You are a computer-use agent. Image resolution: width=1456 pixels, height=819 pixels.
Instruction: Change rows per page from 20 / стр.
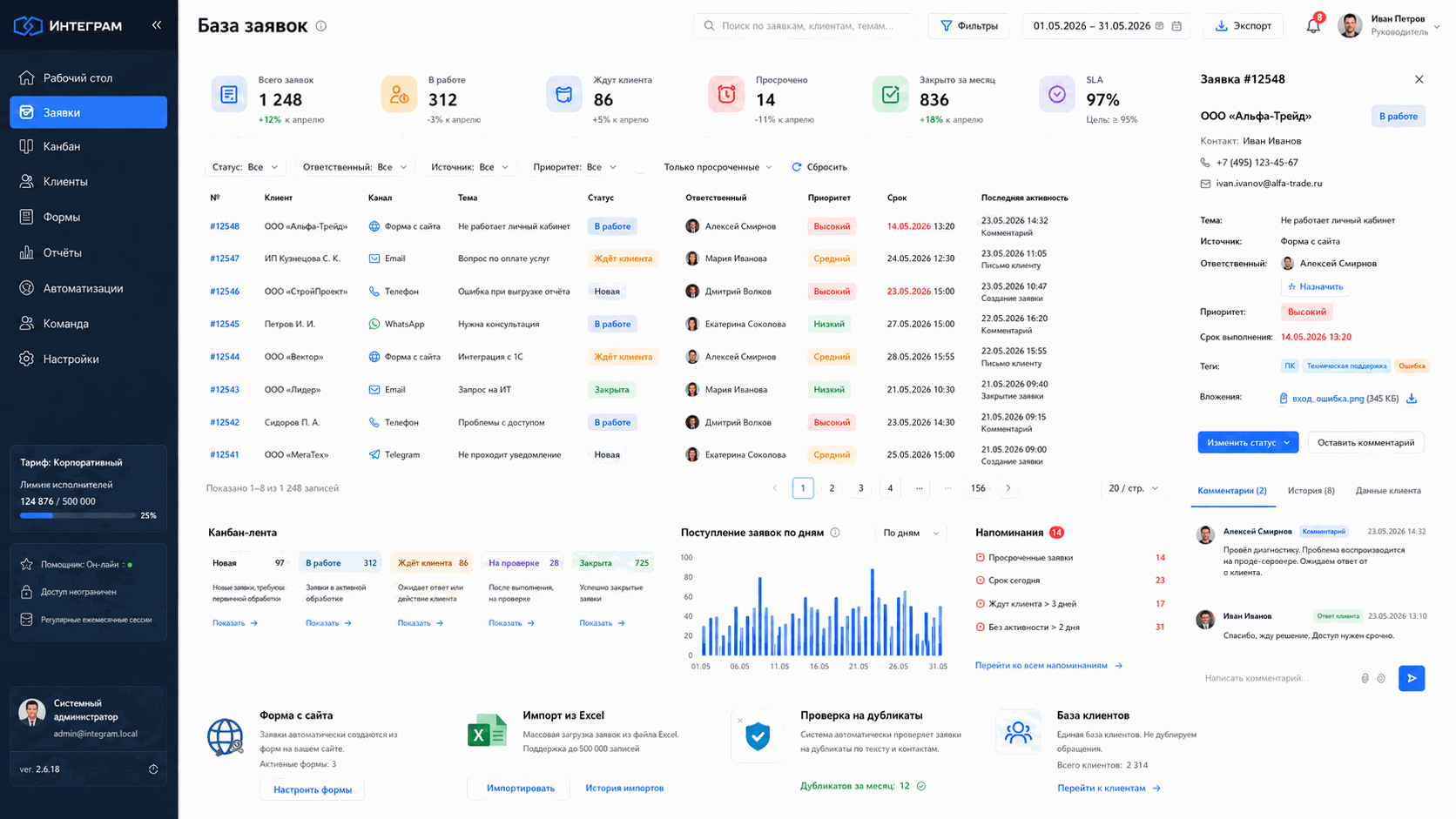pyautogui.click(x=1133, y=488)
